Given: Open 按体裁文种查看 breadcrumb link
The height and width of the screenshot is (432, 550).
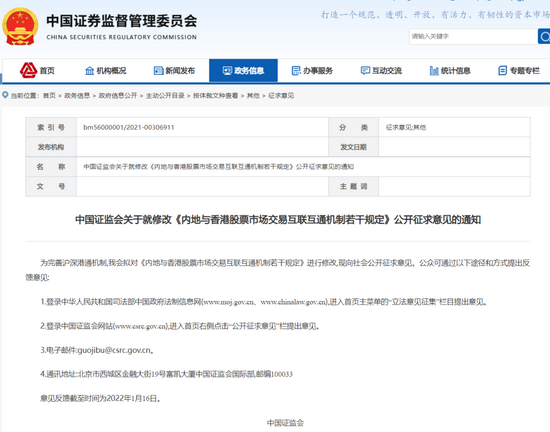Looking at the screenshot, I should 215,96.
